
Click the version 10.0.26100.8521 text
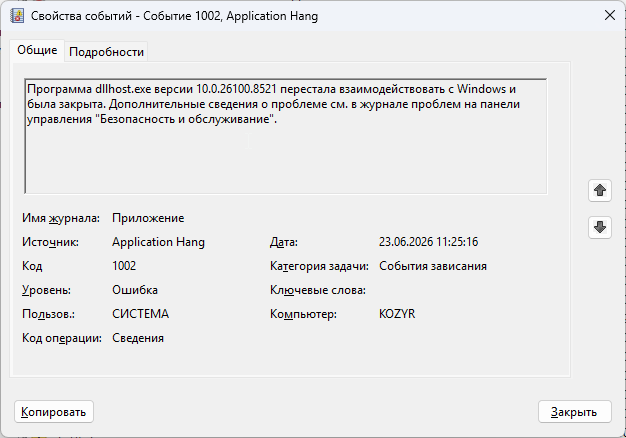click(236, 89)
